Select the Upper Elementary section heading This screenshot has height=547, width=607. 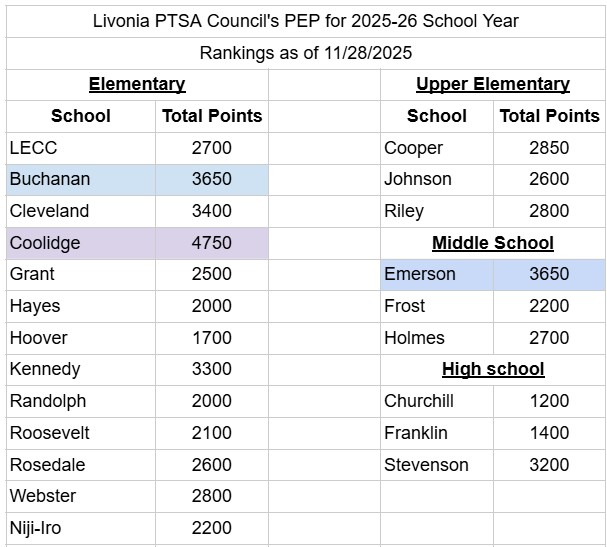(493, 85)
